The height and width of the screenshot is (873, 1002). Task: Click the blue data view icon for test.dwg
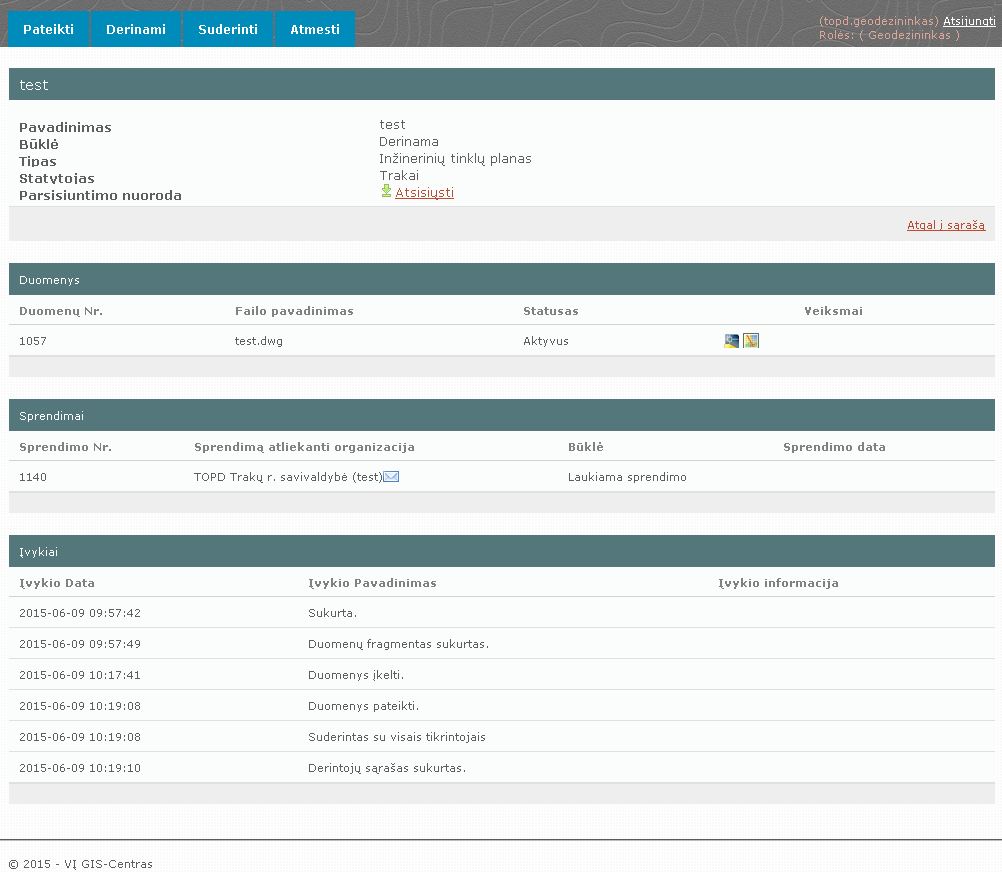[x=732, y=341]
